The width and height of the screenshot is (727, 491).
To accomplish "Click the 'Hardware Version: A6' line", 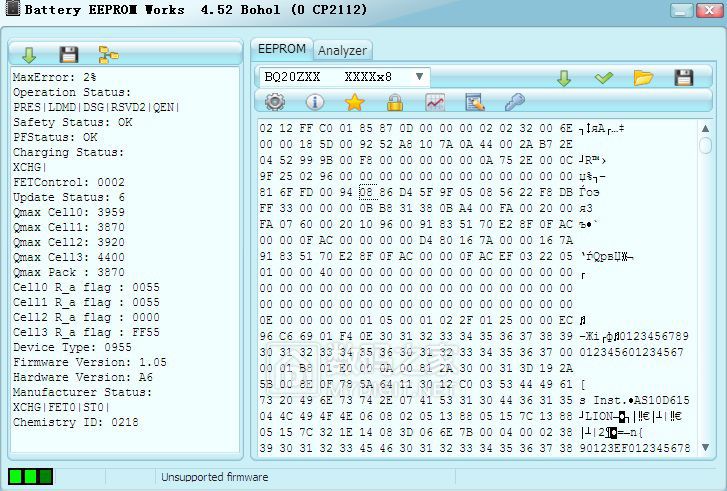I will pyautogui.click(x=83, y=377).
